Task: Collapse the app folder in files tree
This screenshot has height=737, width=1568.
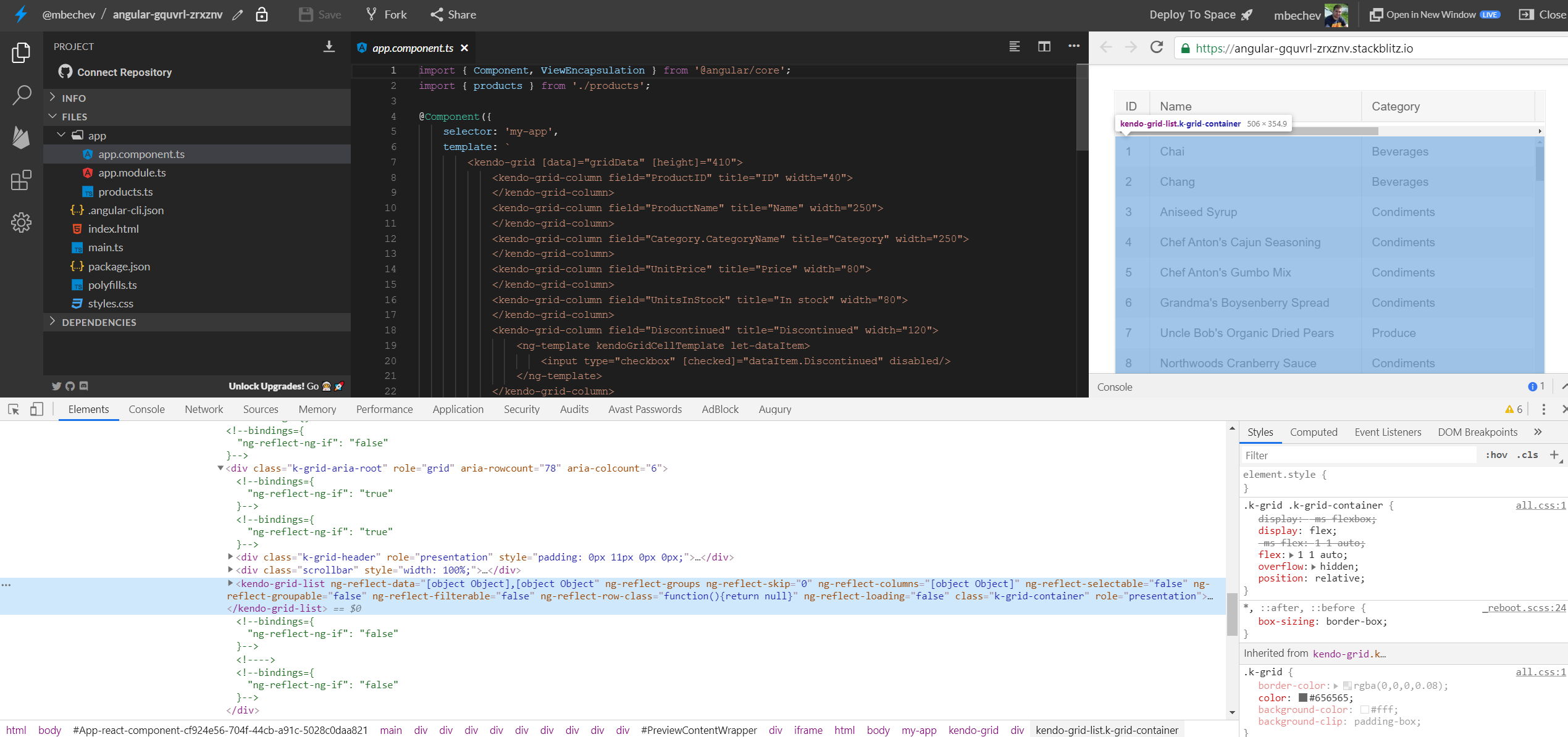Action: pos(61,135)
